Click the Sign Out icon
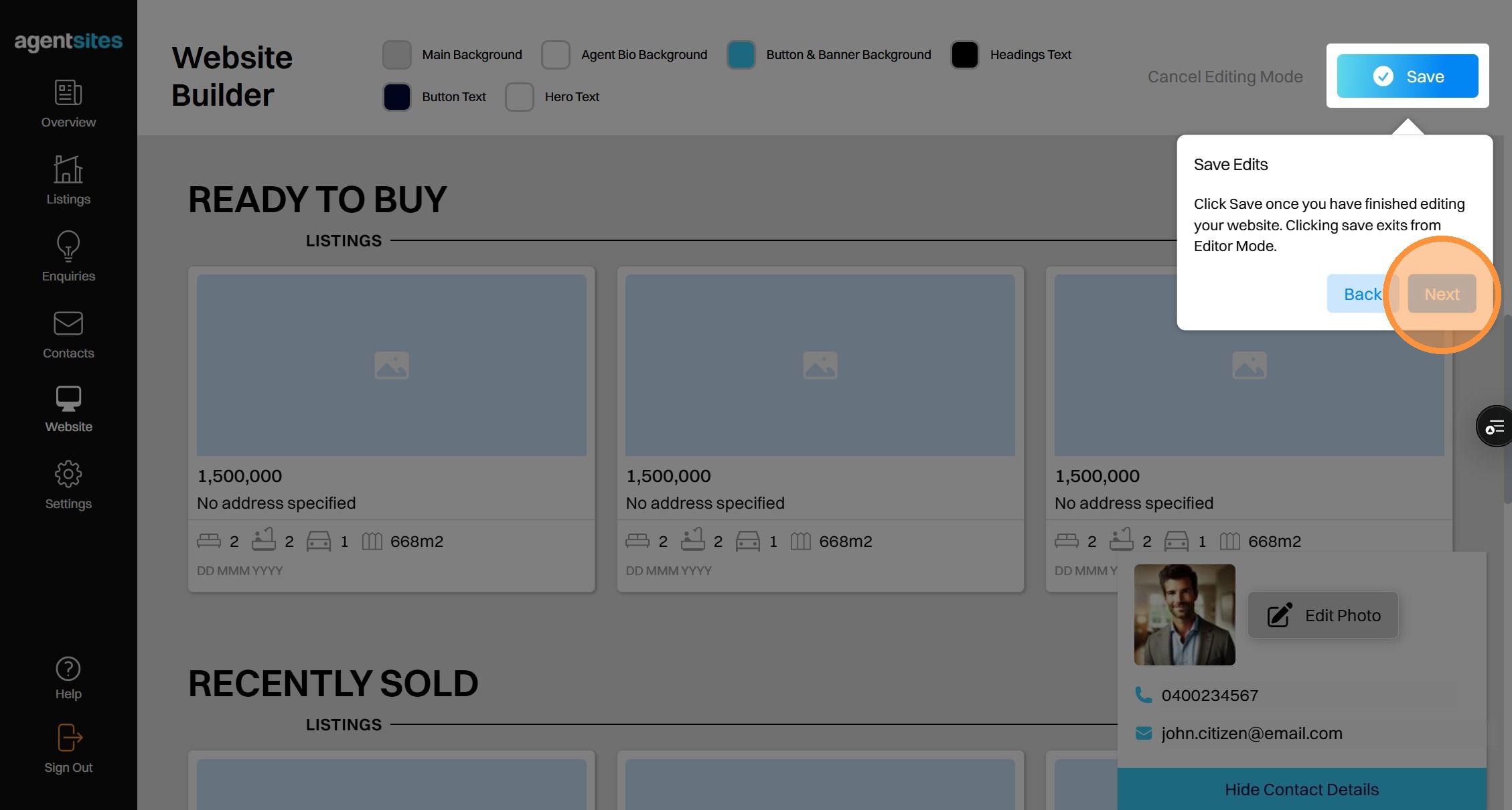 point(68,738)
